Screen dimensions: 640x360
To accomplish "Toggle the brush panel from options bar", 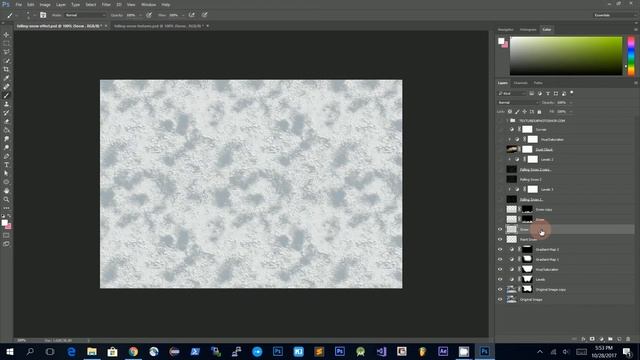I will pyautogui.click(x=43, y=15).
